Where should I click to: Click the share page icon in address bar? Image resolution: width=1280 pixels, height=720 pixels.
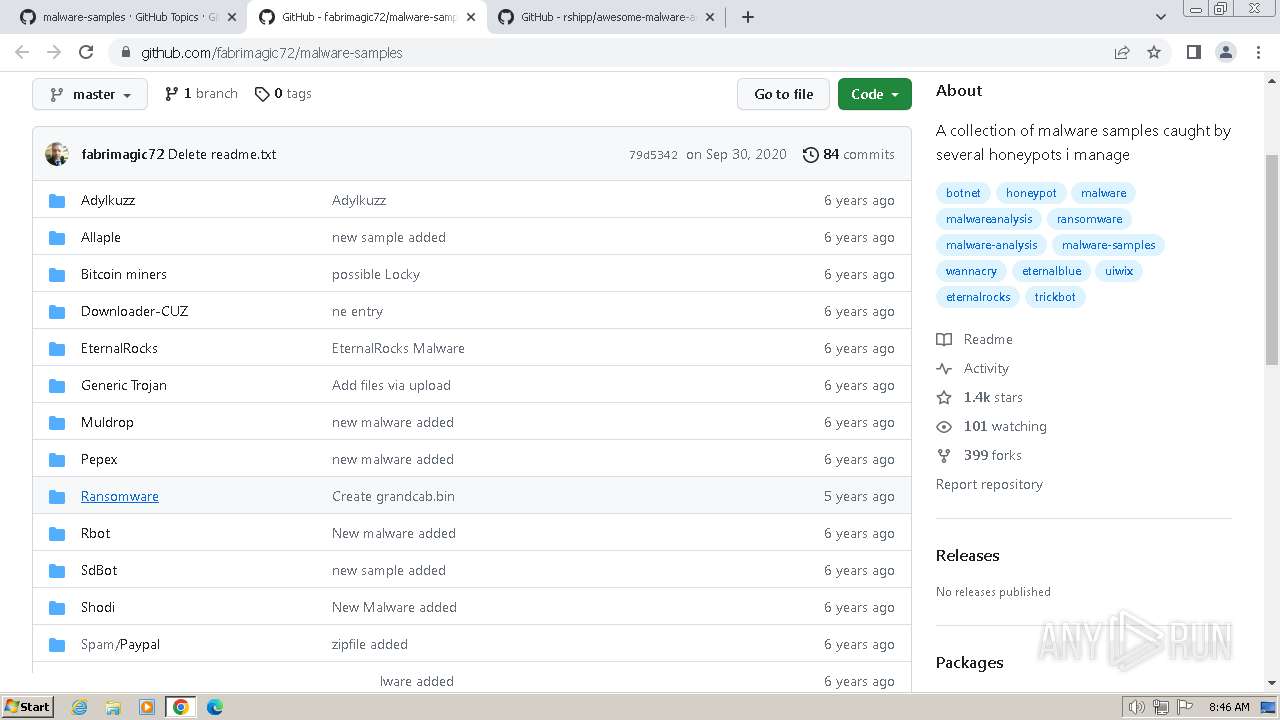click(1122, 53)
